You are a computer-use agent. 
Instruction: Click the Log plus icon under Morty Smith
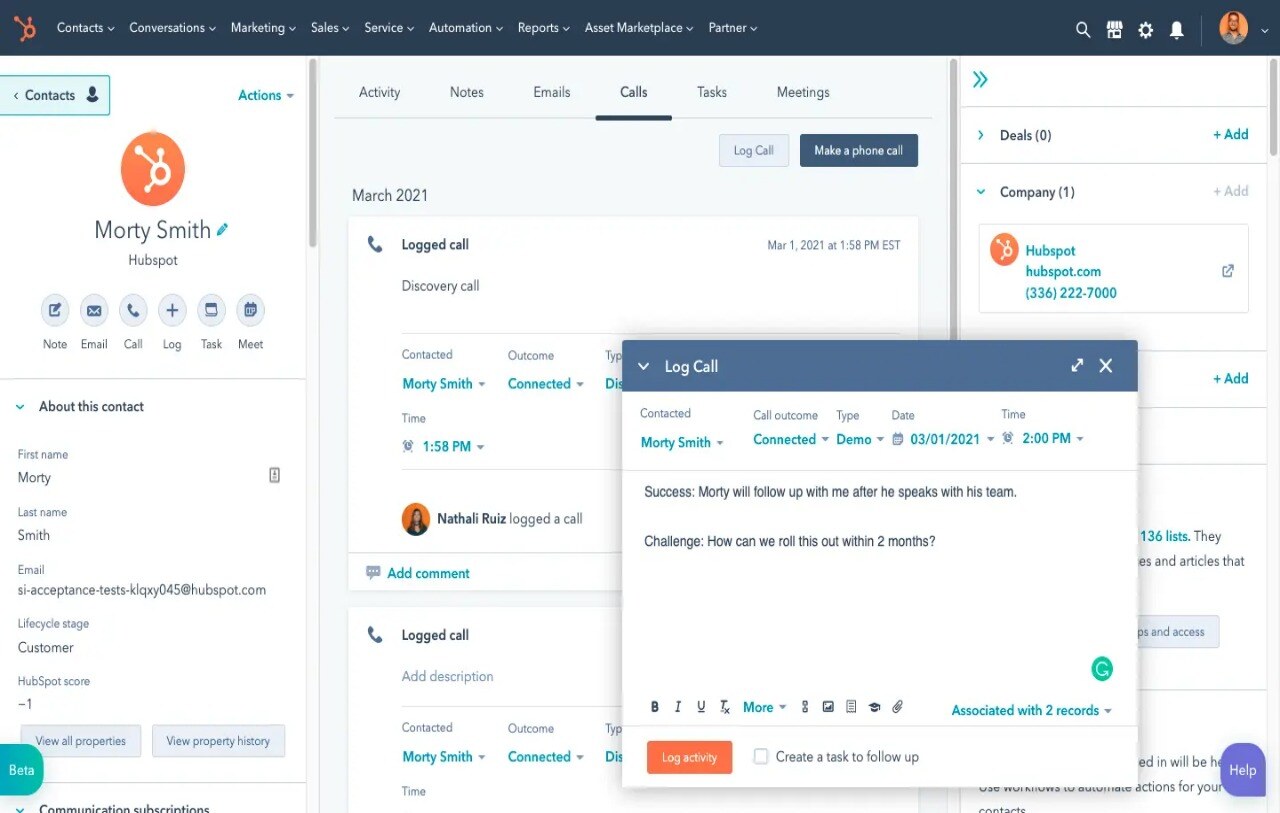(172, 310)
